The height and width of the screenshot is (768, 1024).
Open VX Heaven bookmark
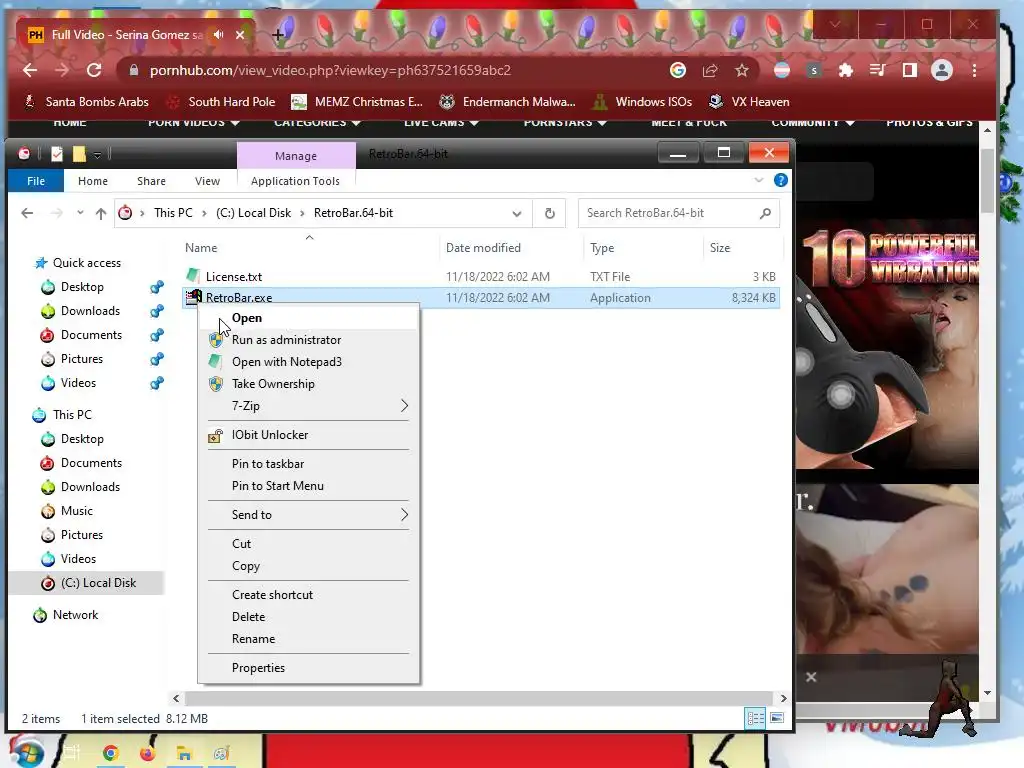click(749, 102)
